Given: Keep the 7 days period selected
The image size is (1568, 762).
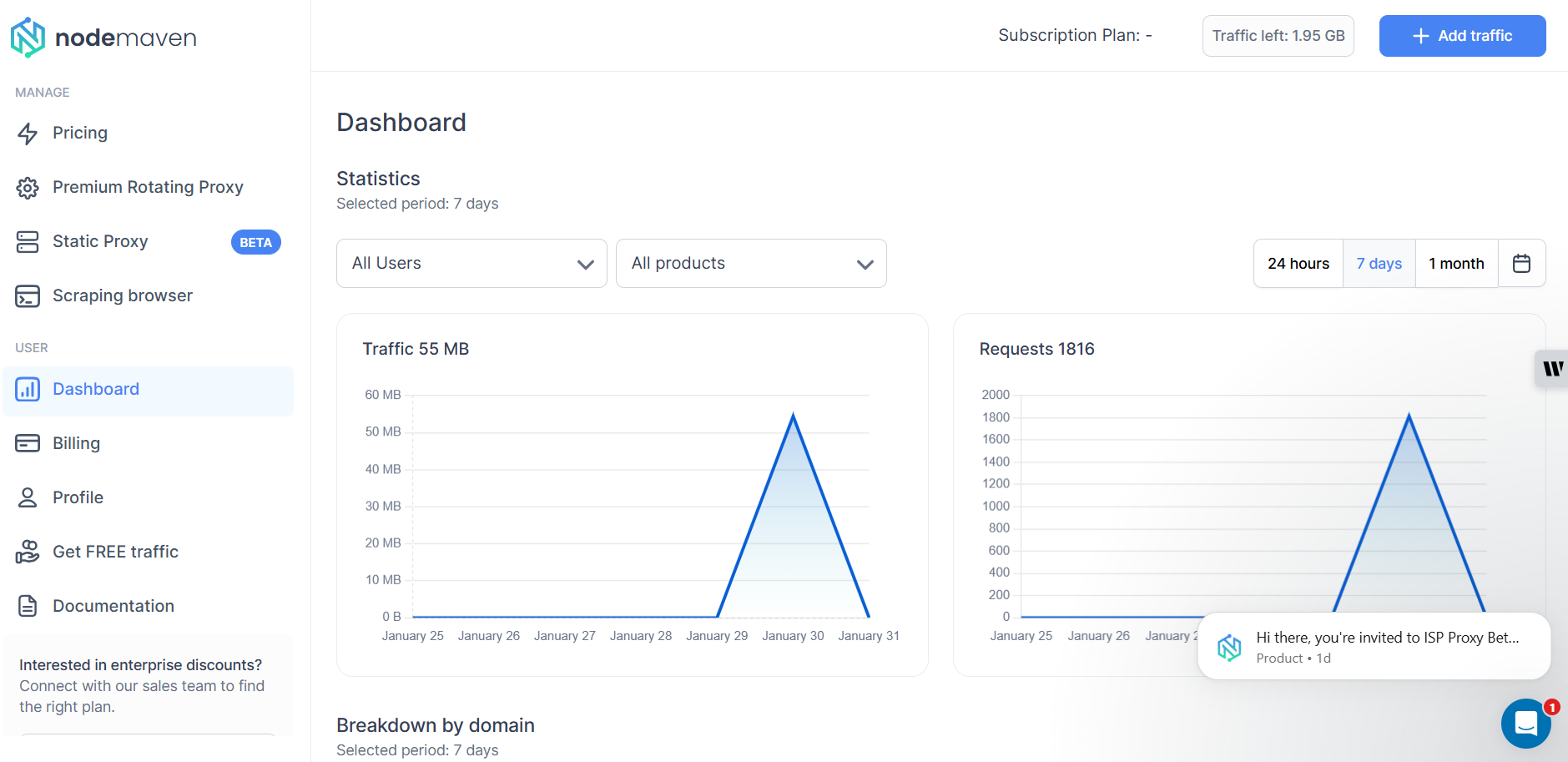Looking at the screenshot, I should (x=1379, y=263).
